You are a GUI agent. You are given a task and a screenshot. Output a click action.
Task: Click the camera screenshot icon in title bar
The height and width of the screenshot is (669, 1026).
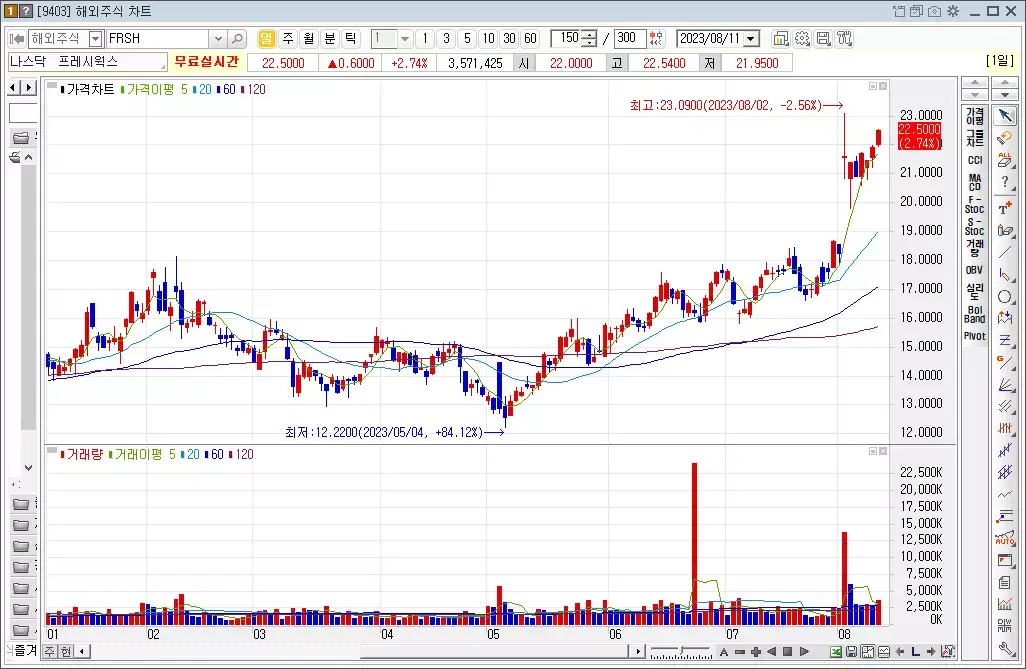pyautogui.click(x=935, y=11)
